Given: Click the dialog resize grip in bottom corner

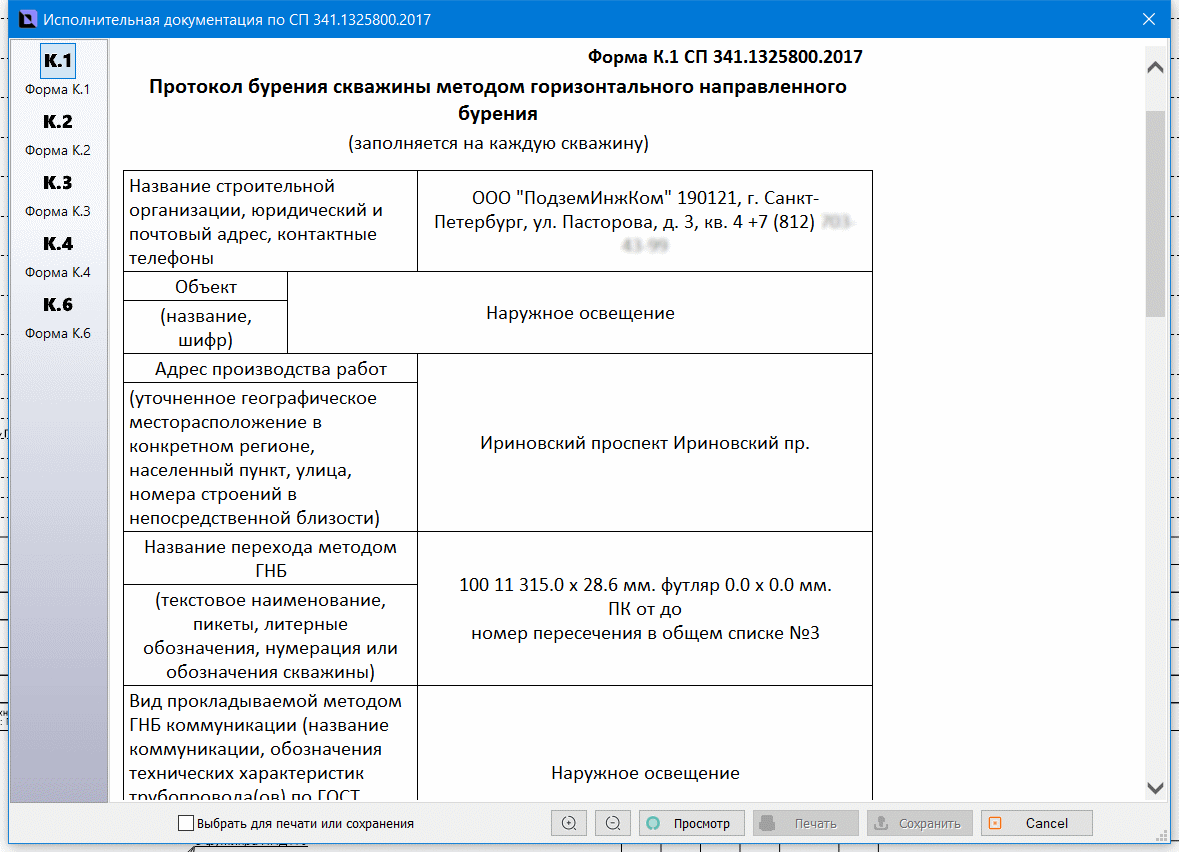Looking at the screenshot, I should 1162,836.
